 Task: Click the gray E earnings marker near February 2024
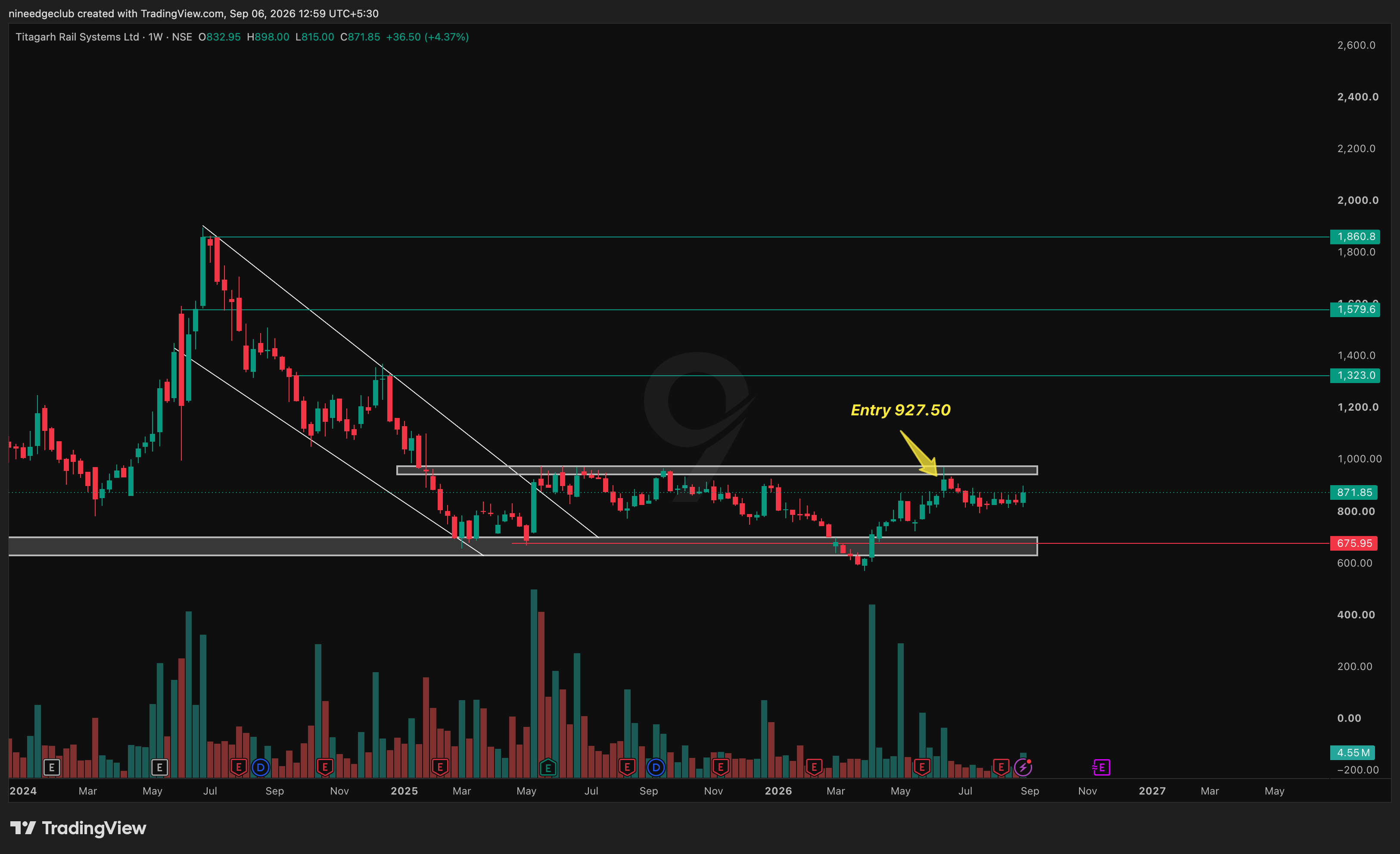(x=52, y=768)
